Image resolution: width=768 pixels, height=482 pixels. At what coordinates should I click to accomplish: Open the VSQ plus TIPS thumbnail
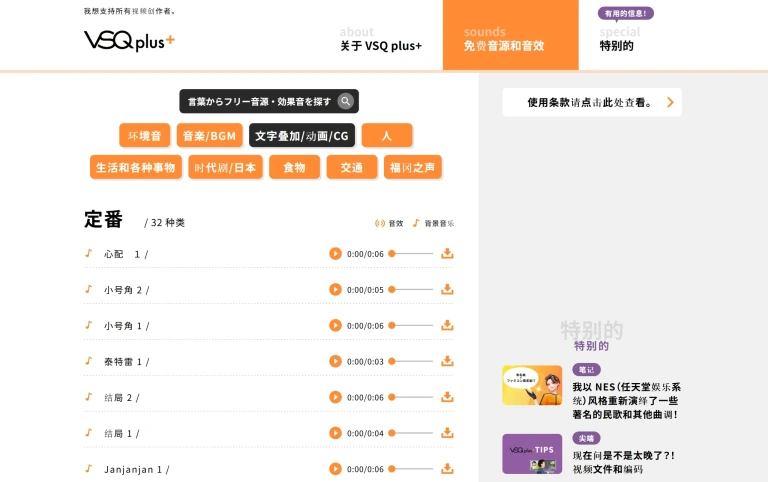532,454
